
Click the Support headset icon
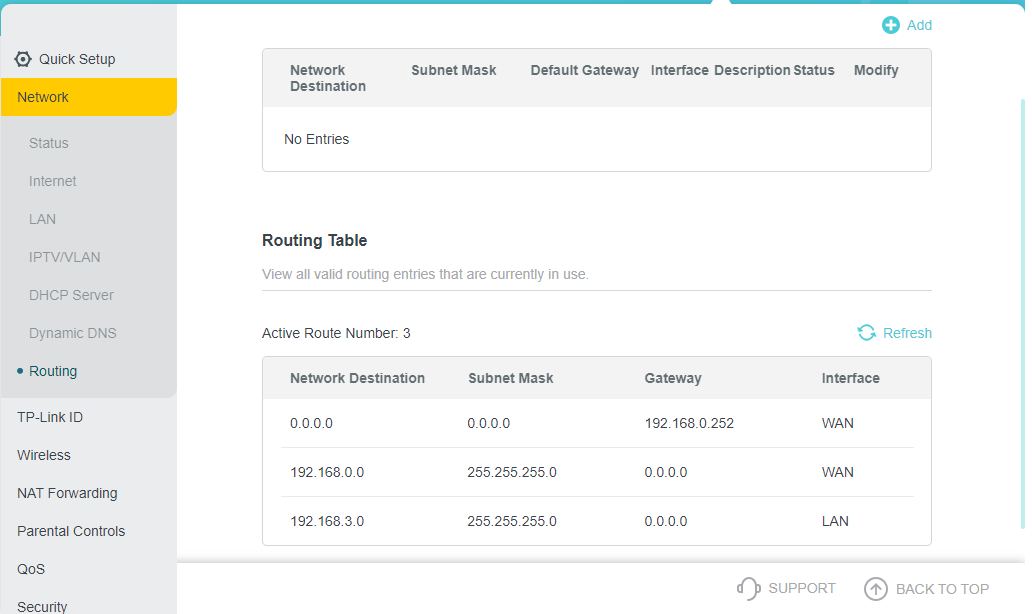click(x=748, y=589)
